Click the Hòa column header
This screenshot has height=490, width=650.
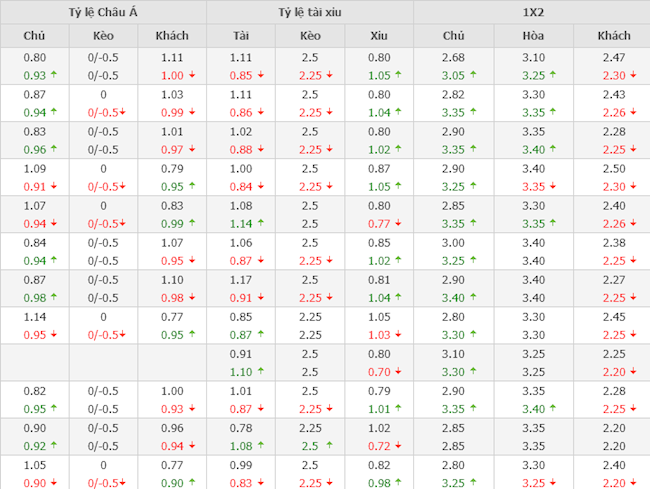[x=532, y=36]
